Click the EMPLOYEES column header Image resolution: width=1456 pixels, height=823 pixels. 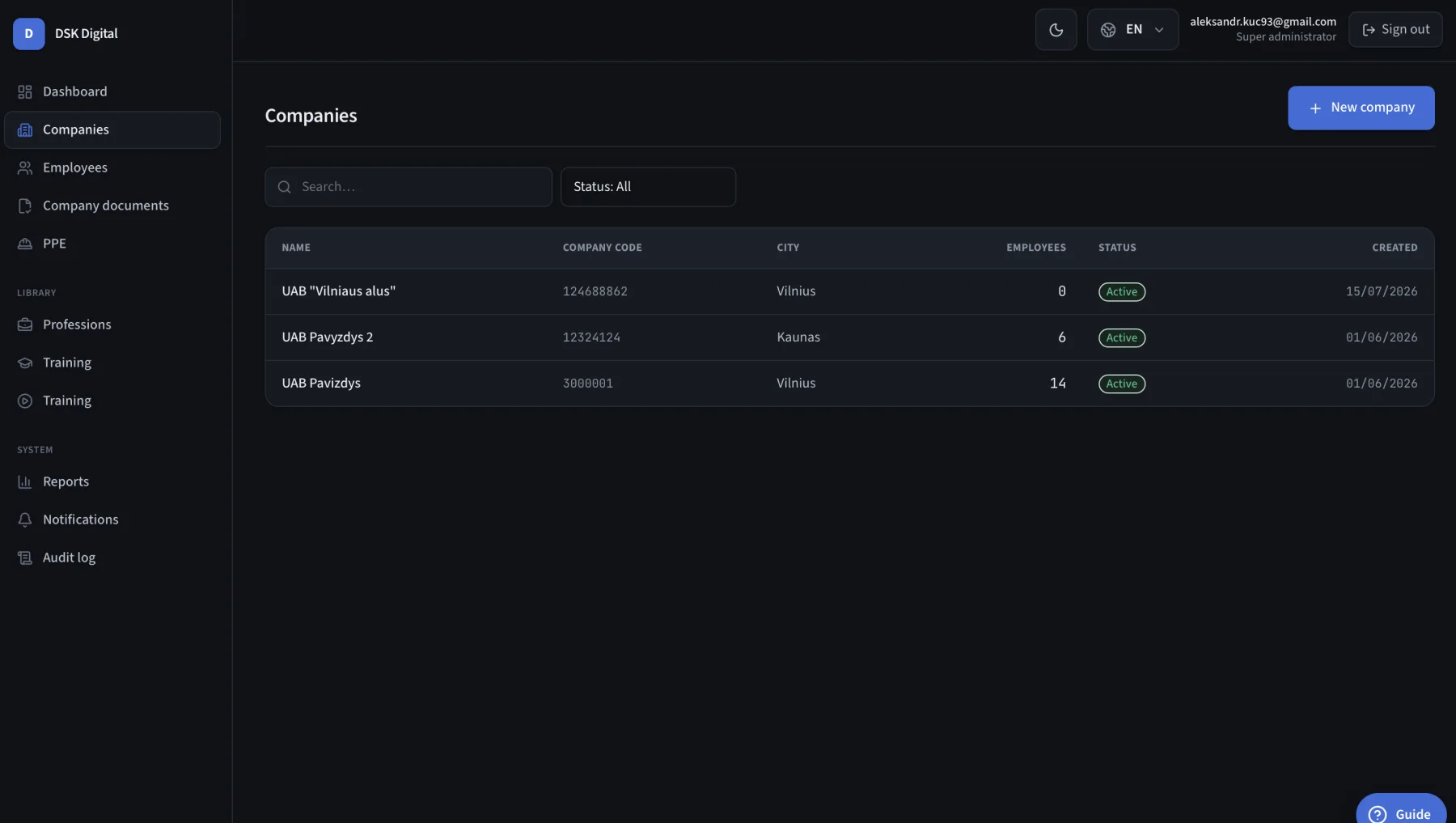pyautogui.click(x=1036, y=248)
